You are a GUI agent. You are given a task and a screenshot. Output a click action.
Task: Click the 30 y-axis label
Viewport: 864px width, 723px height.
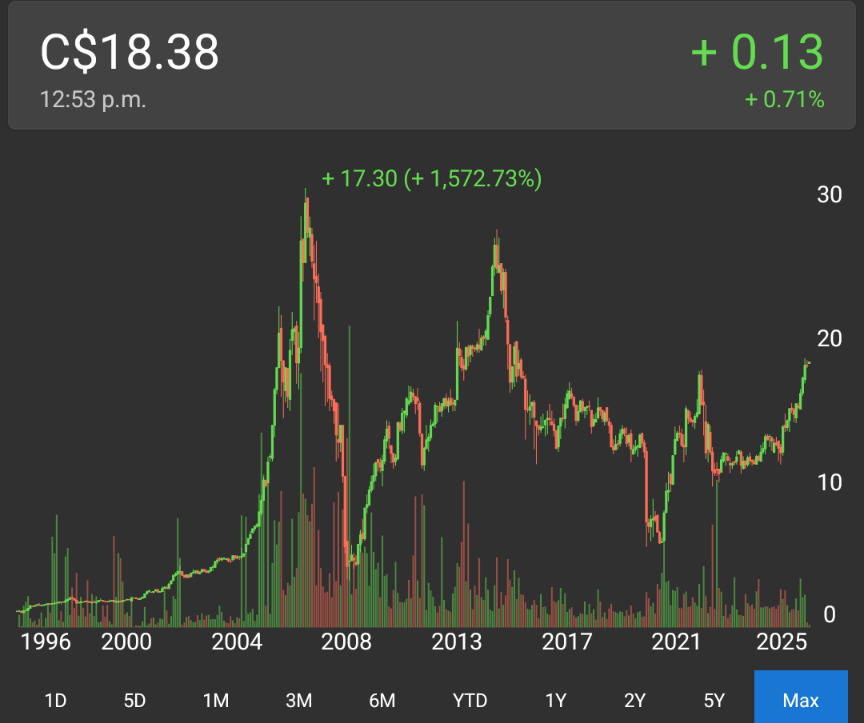[x=829, y=195]
